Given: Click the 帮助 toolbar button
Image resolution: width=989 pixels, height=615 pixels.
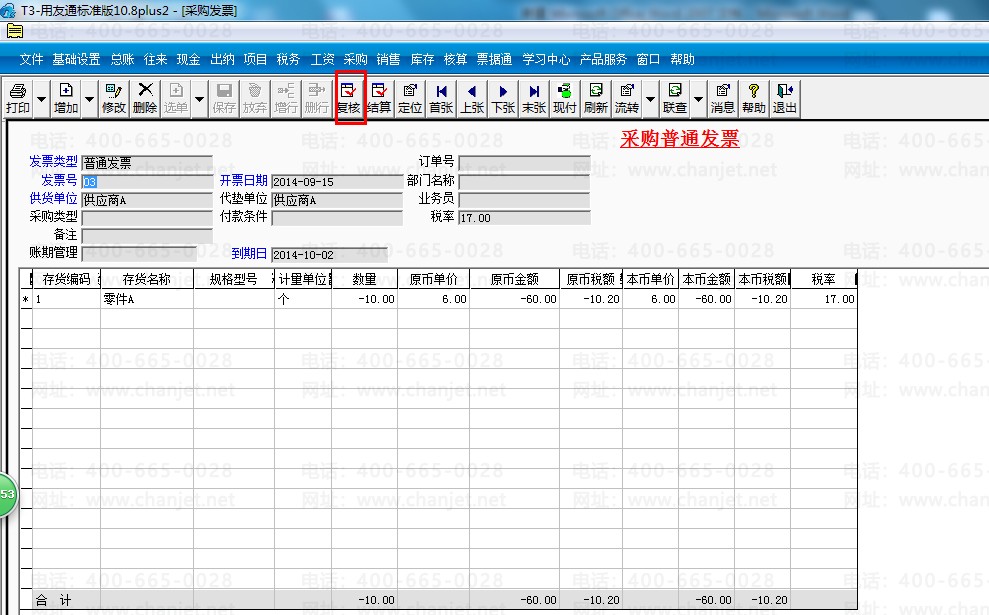Looking at the screenshot, I should click(x=754, y=98).
